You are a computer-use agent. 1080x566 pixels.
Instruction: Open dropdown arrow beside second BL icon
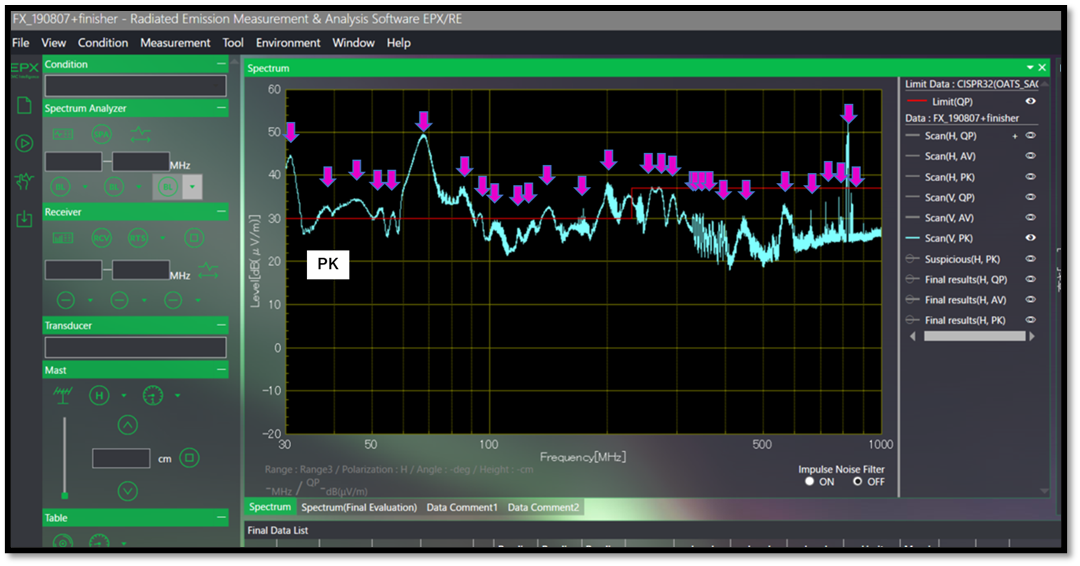coord(139,187)
